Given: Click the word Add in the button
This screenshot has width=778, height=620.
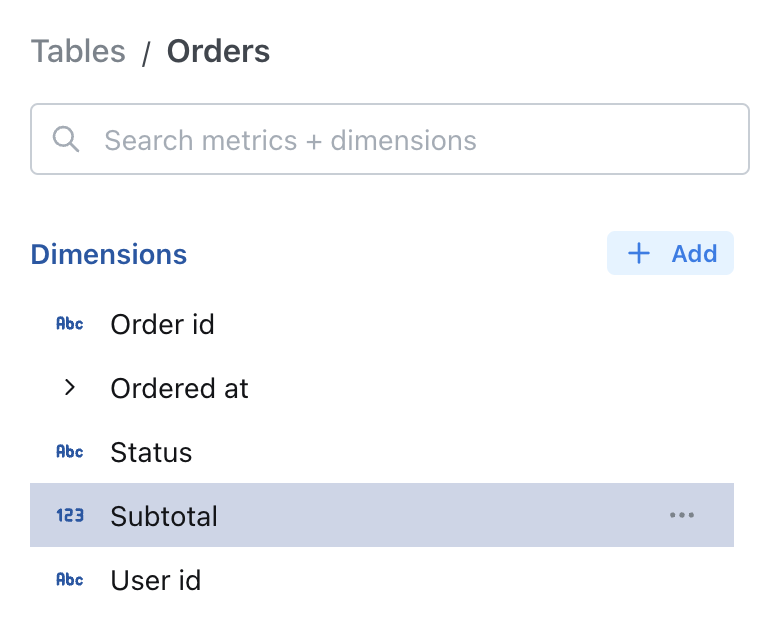Looking at the screenshot, I should pos(694,253).
